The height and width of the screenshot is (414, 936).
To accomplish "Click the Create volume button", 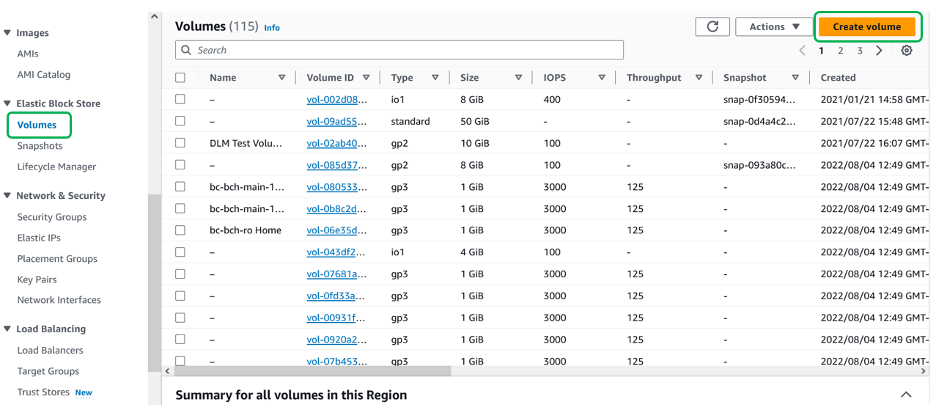I will click(x=867, y=27).
